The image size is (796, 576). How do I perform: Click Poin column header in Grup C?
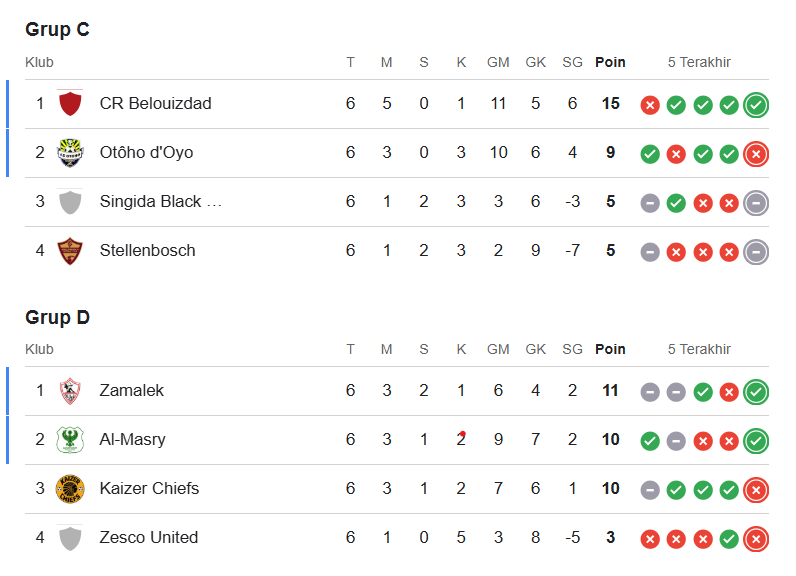pyautogui.click(x=610, y=62)
